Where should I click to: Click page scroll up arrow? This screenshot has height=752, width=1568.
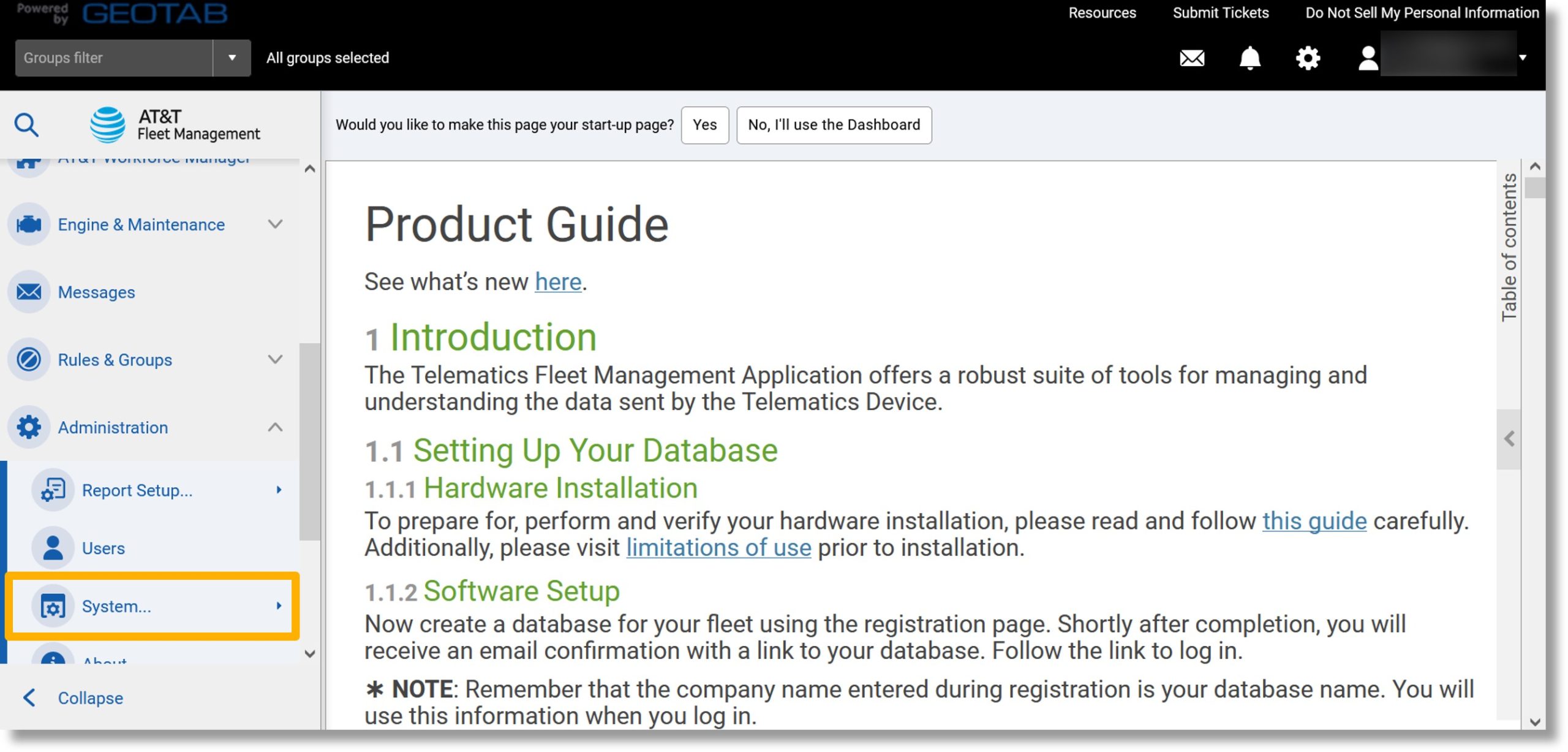(1534, 167)
